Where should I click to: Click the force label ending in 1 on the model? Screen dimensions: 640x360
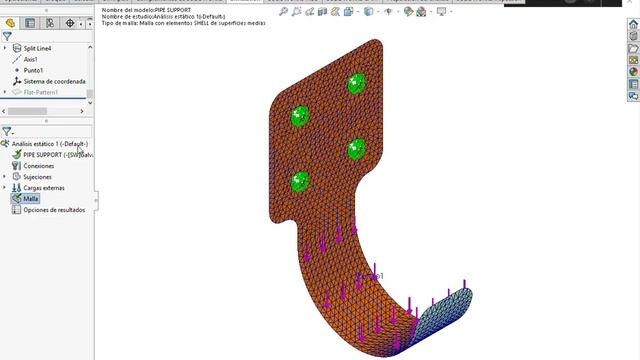click(371, 276)
